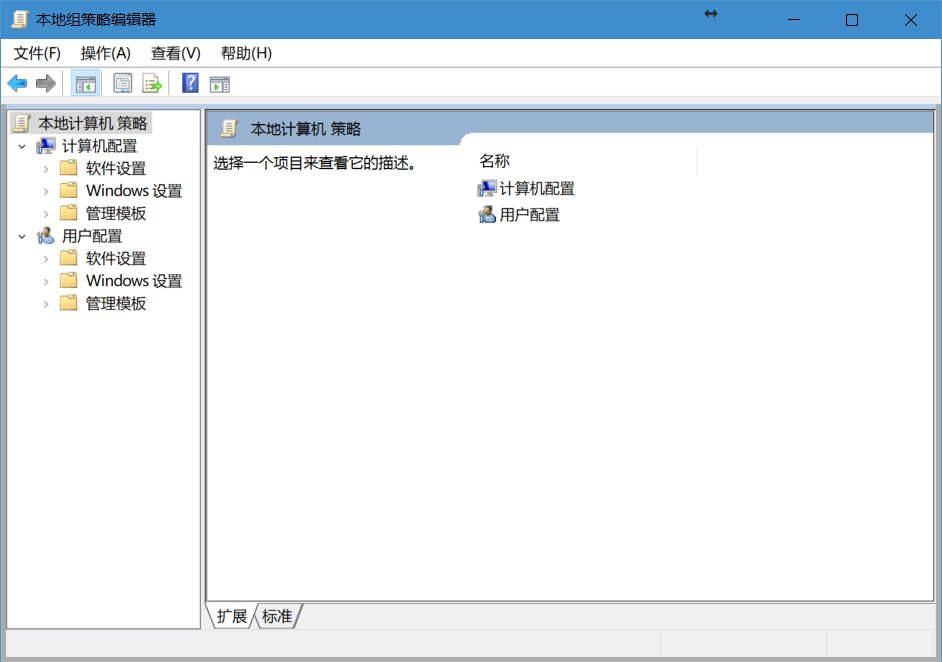Click the 计算机配置 icon in the tree
Viewport: 942px width, 662px height.
pos(46,145)
